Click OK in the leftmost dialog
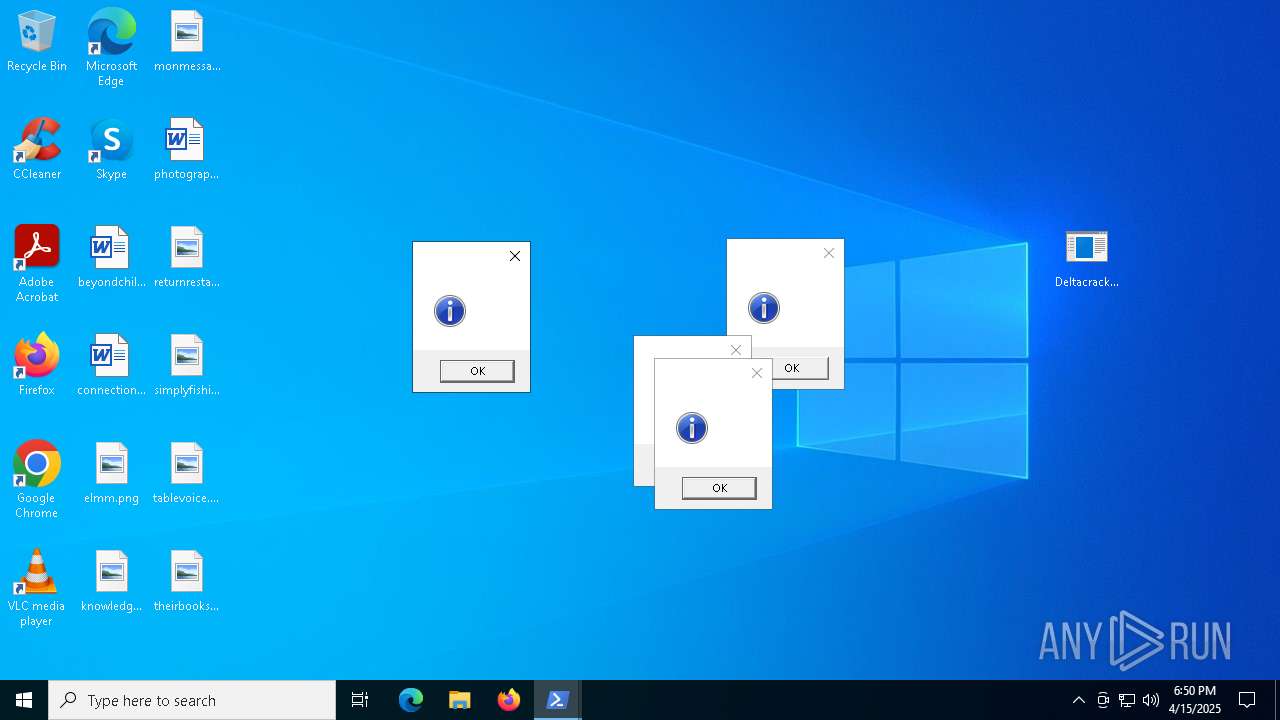Screen dimensions: 1280x720 point(477,371)
